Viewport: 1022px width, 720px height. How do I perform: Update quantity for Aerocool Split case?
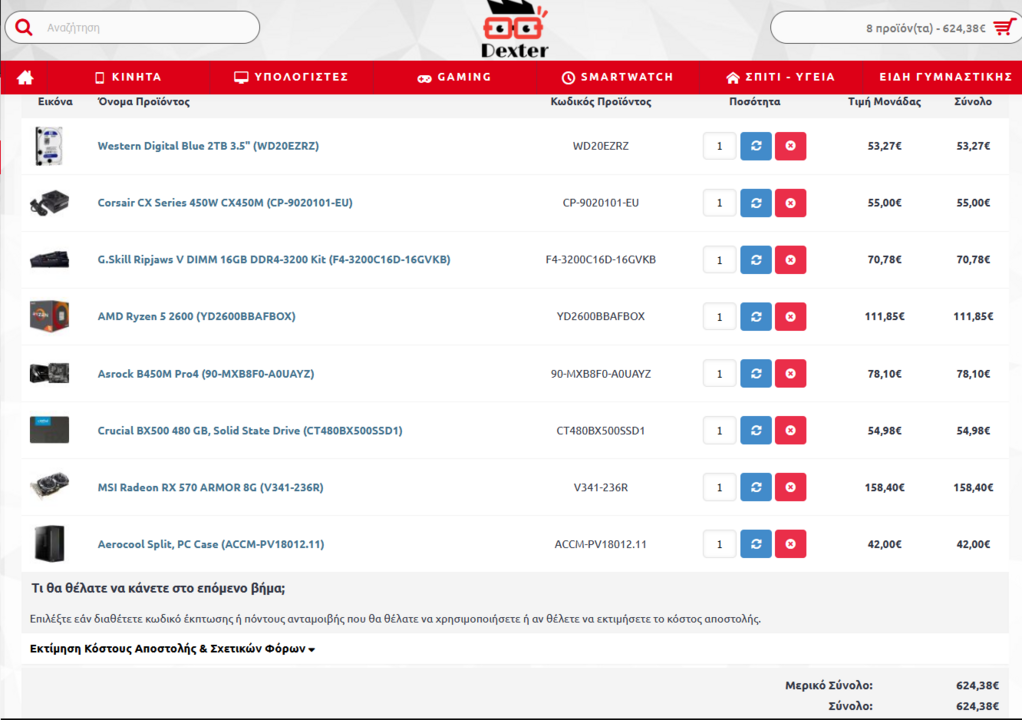pyautogui.click(x=756, y=543)
